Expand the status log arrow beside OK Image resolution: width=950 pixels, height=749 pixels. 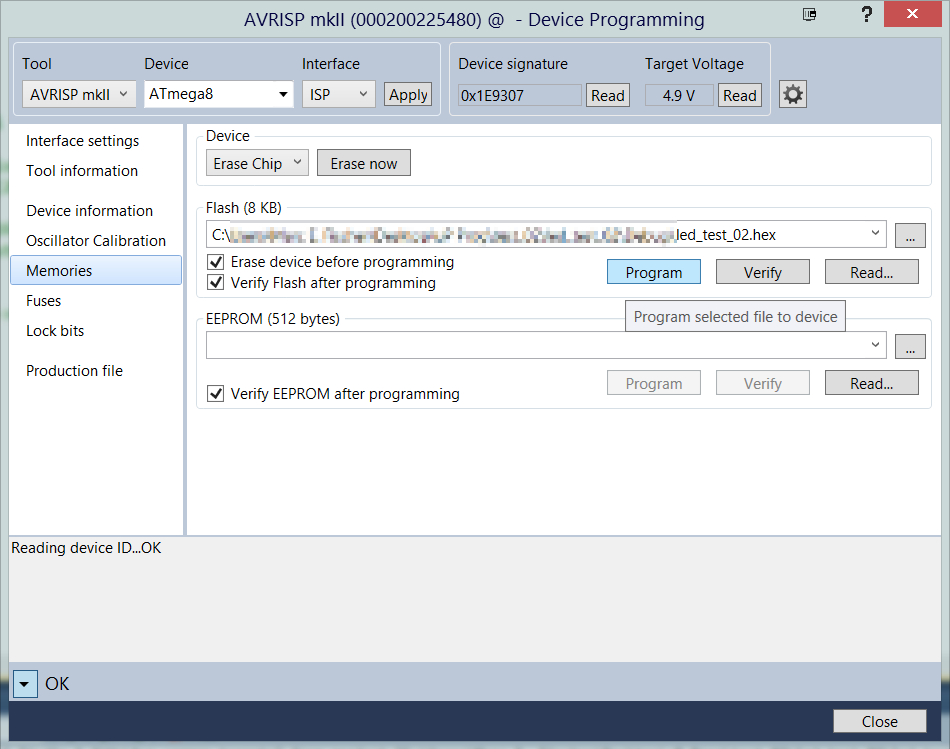[25, 684]
